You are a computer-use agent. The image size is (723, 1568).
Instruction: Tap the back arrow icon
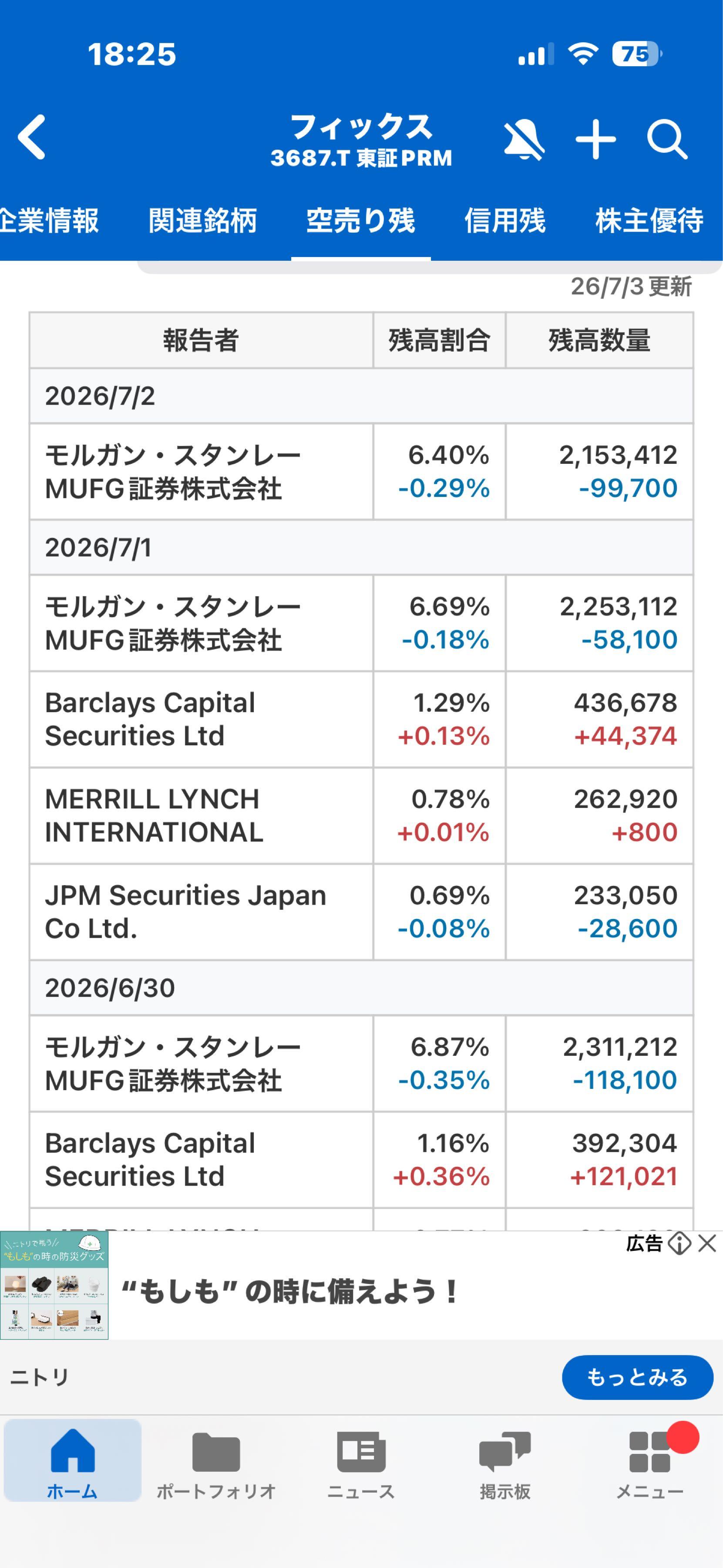pos(32,138)
